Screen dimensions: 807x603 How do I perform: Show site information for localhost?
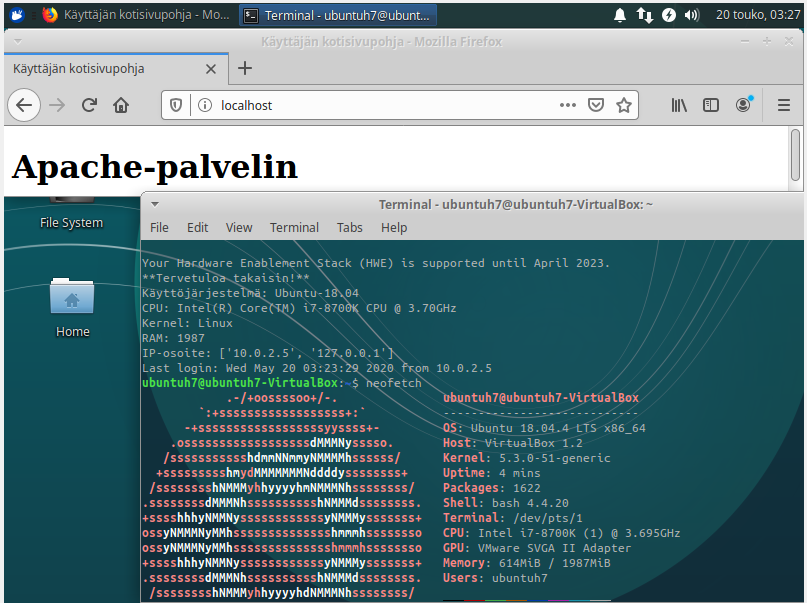tap(203, 105)
